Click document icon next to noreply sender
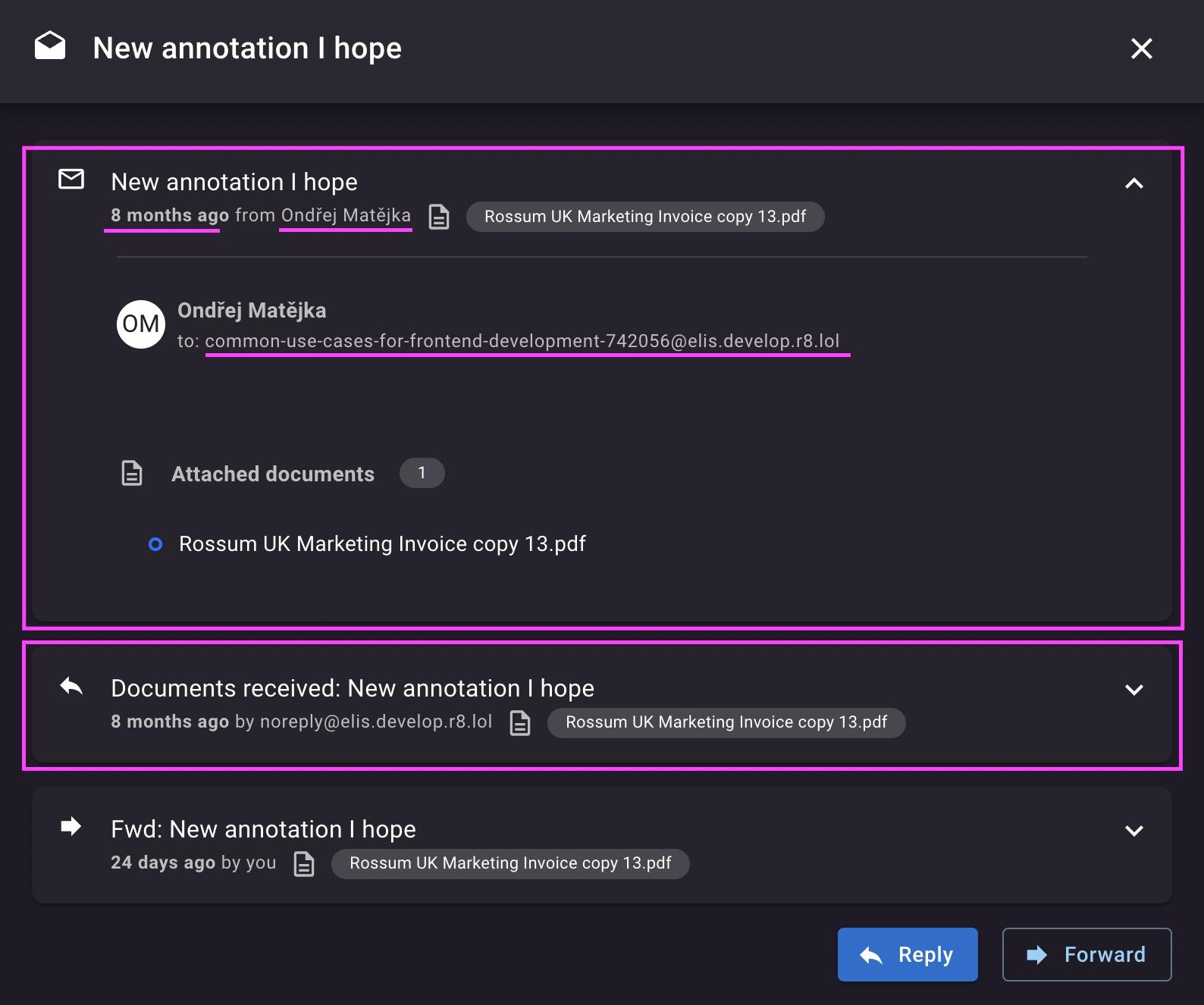Viewport: 1204px width, 1005px height. tap(520, 723)
